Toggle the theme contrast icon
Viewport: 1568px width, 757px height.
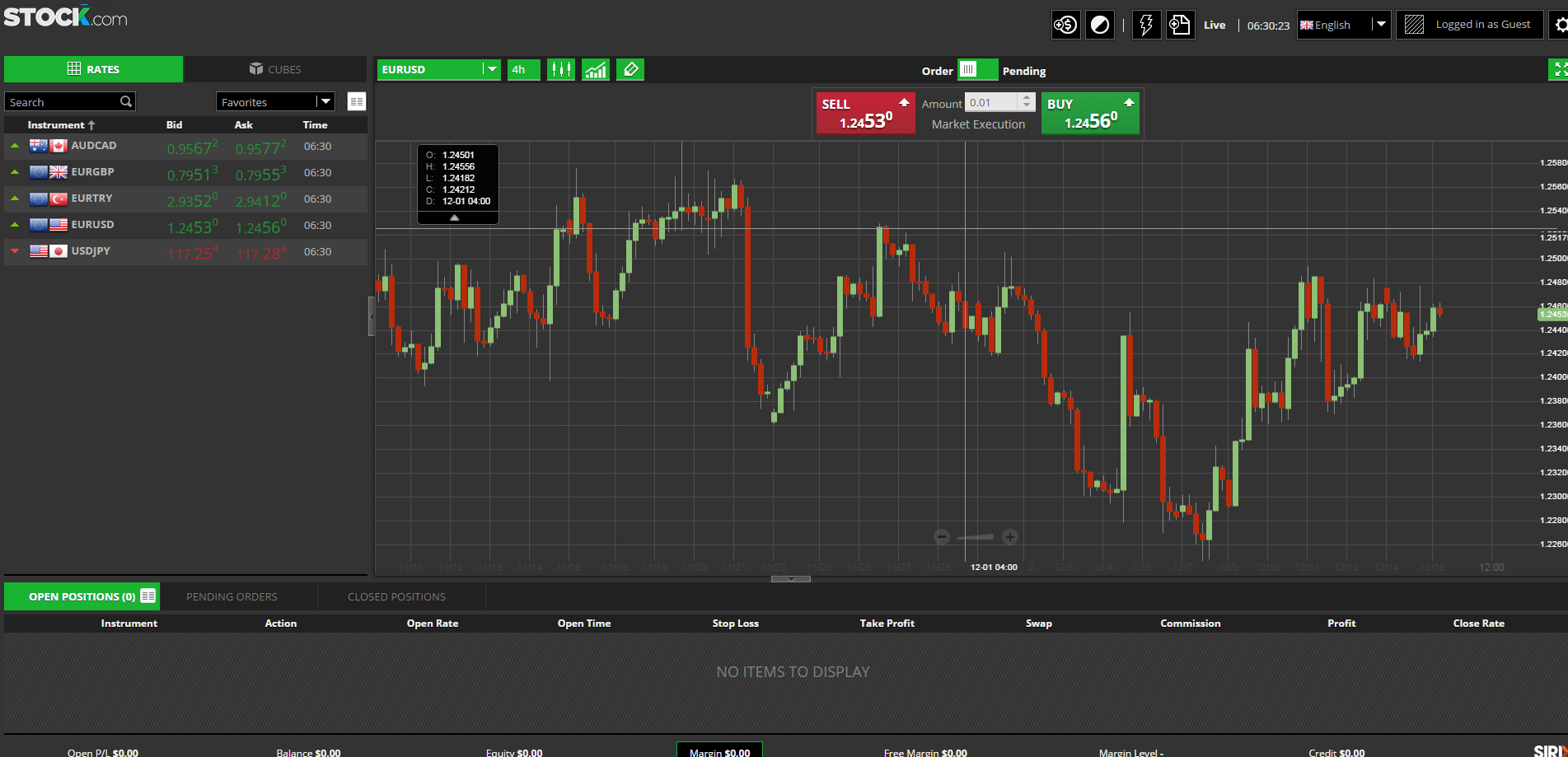1100,24
